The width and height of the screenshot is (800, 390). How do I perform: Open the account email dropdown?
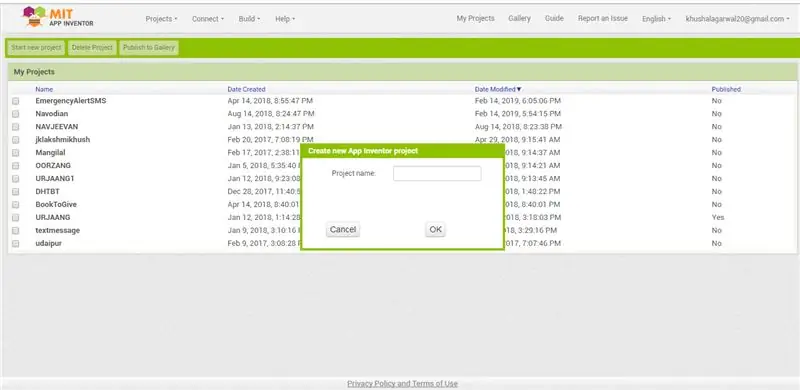pos(737,19)
